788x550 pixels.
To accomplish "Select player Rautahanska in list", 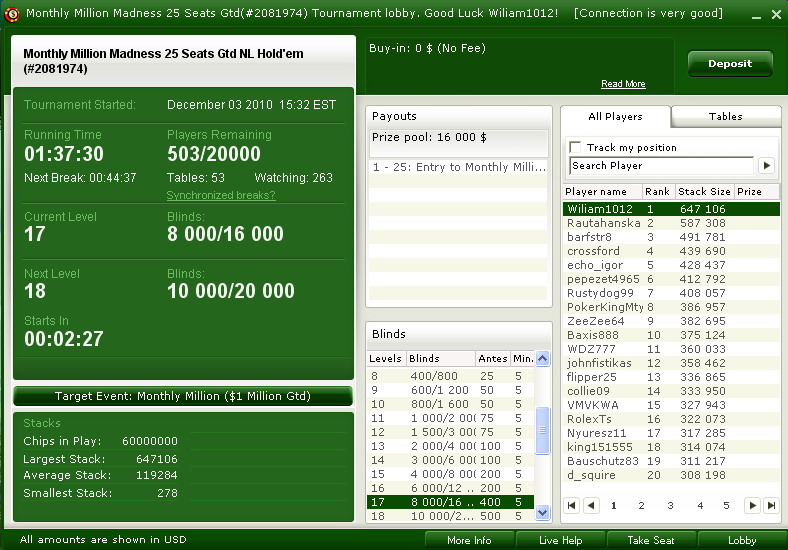I will 671,223.
